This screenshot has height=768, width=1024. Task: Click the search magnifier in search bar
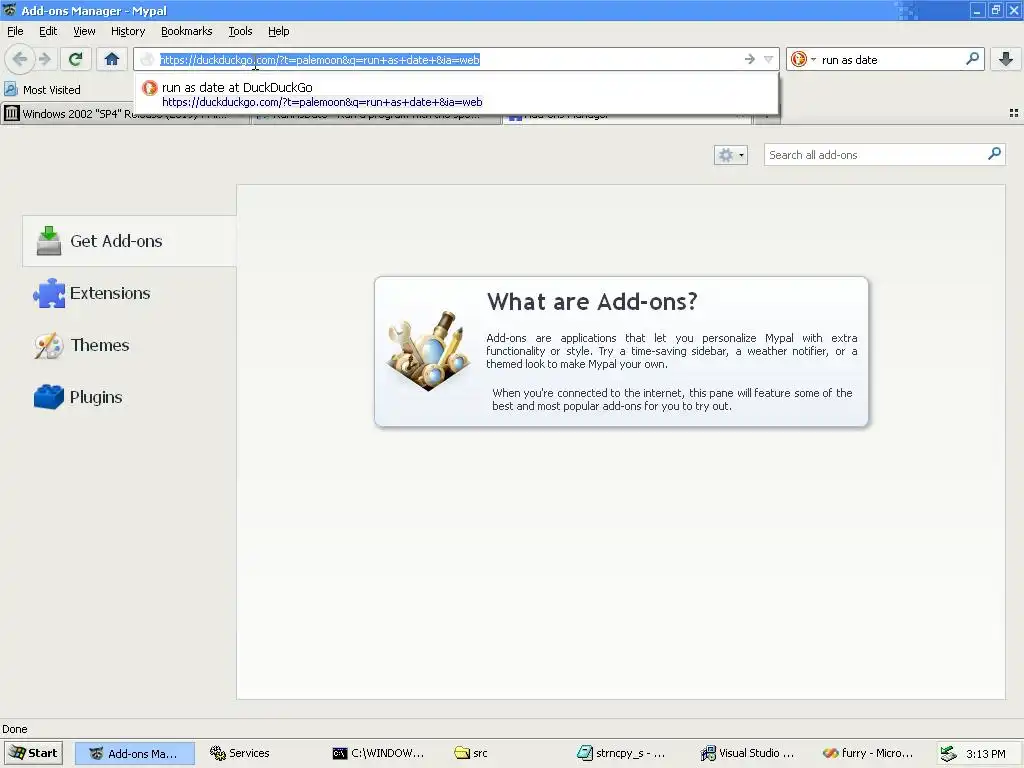coord(972,59)
